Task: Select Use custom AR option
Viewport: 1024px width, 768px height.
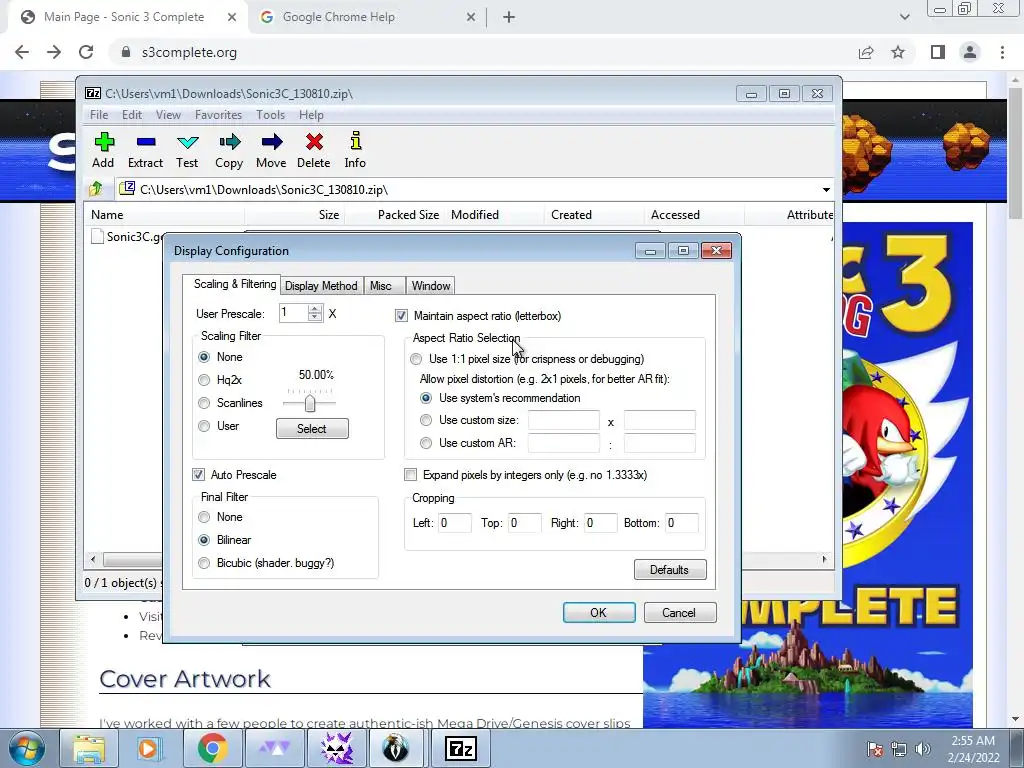Action: (x=426, y=443)
